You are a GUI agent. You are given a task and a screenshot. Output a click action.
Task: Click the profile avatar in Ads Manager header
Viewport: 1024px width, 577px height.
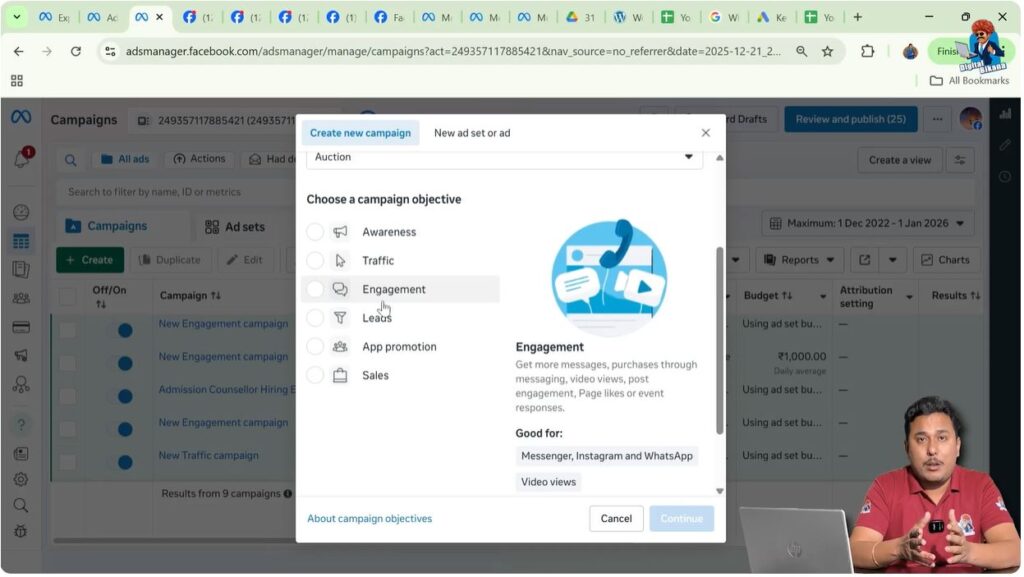point(972,119)
